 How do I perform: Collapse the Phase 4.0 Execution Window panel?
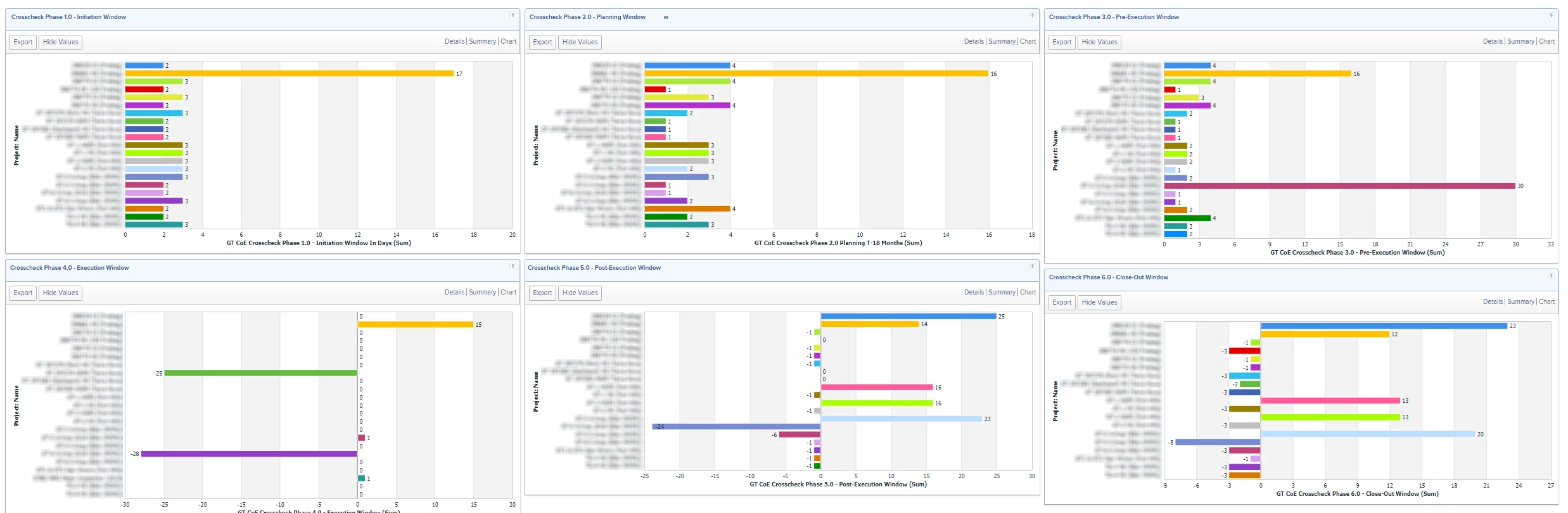pyautogui.click(x=513, y=266)
